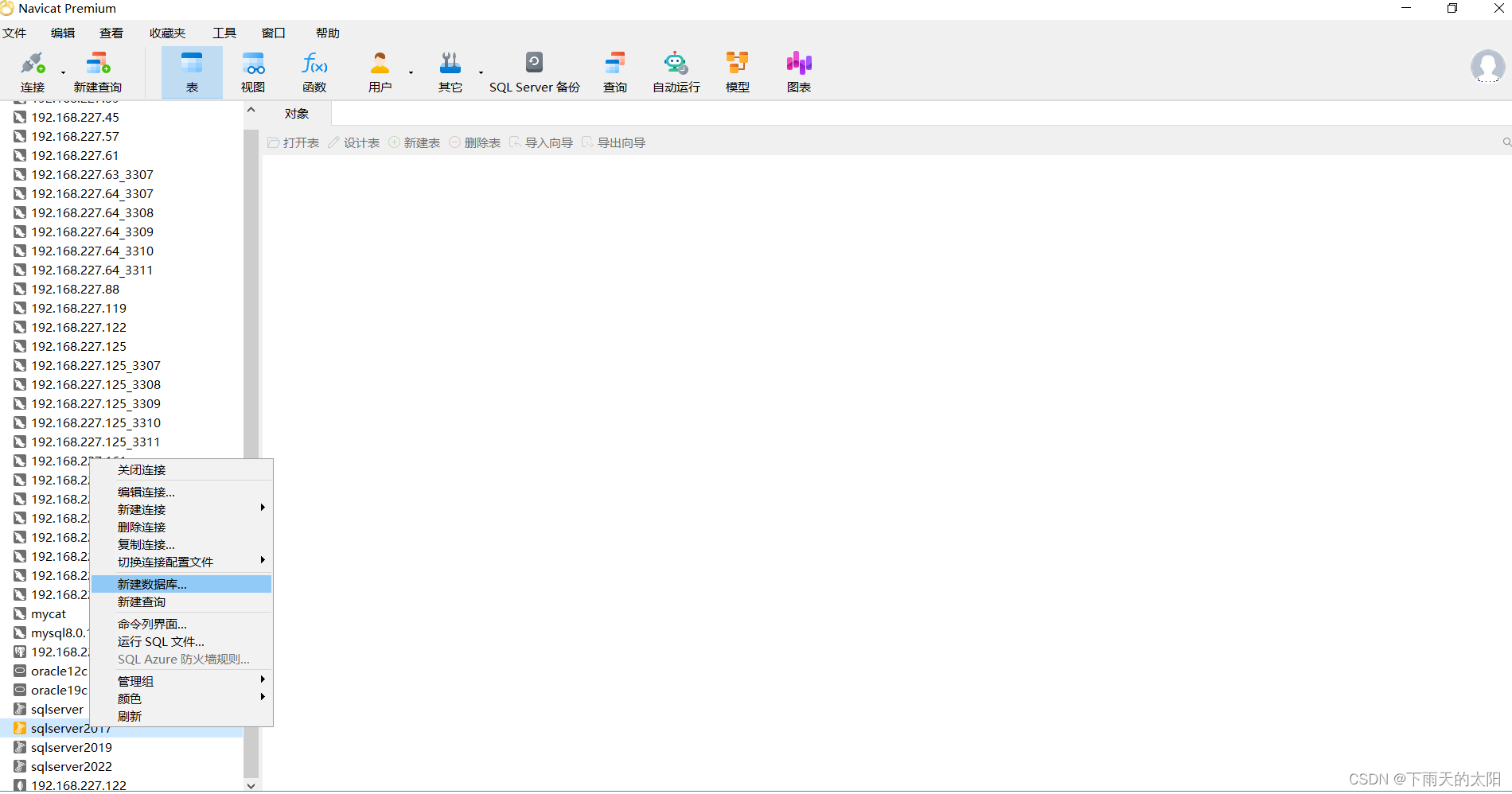
Task: Open the 图表 (Charts) toolbar icon
Action: 799,72
